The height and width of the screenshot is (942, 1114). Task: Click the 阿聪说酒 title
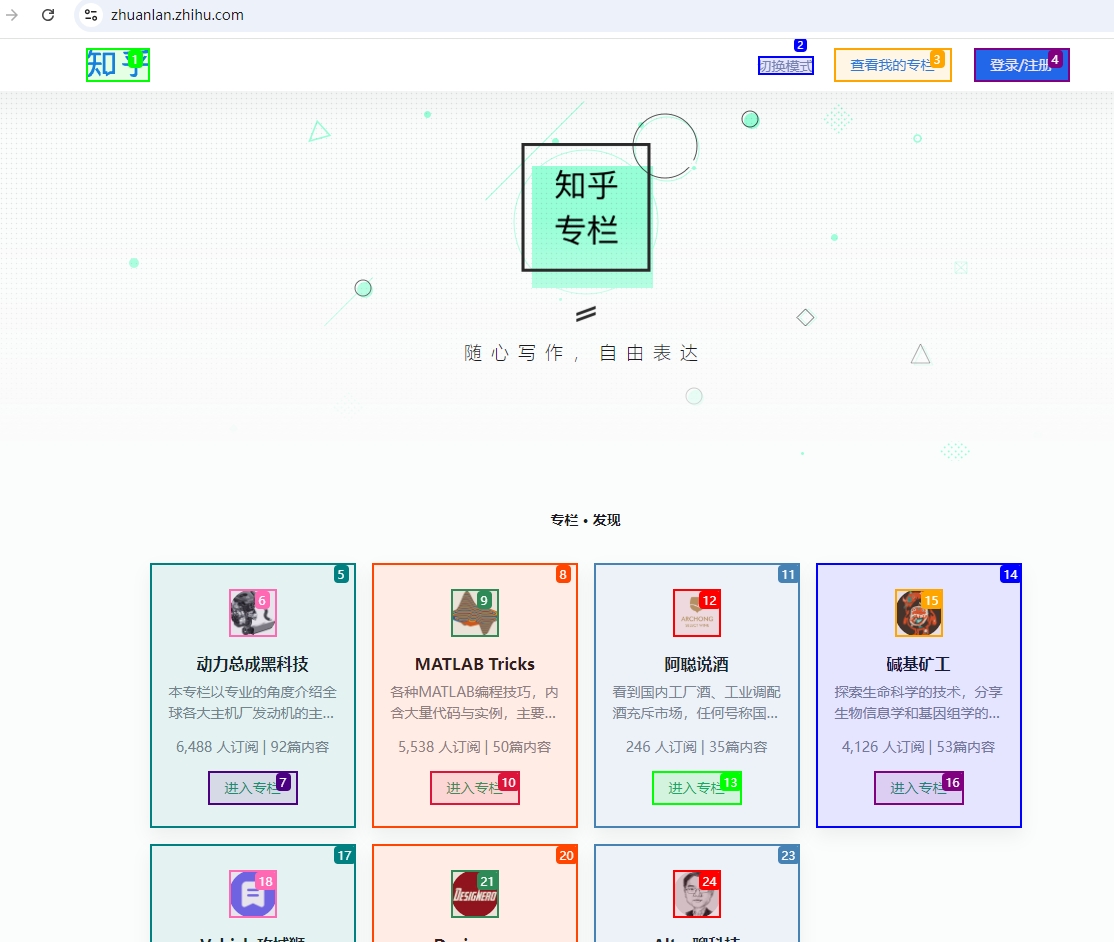[x=697, y=664]
